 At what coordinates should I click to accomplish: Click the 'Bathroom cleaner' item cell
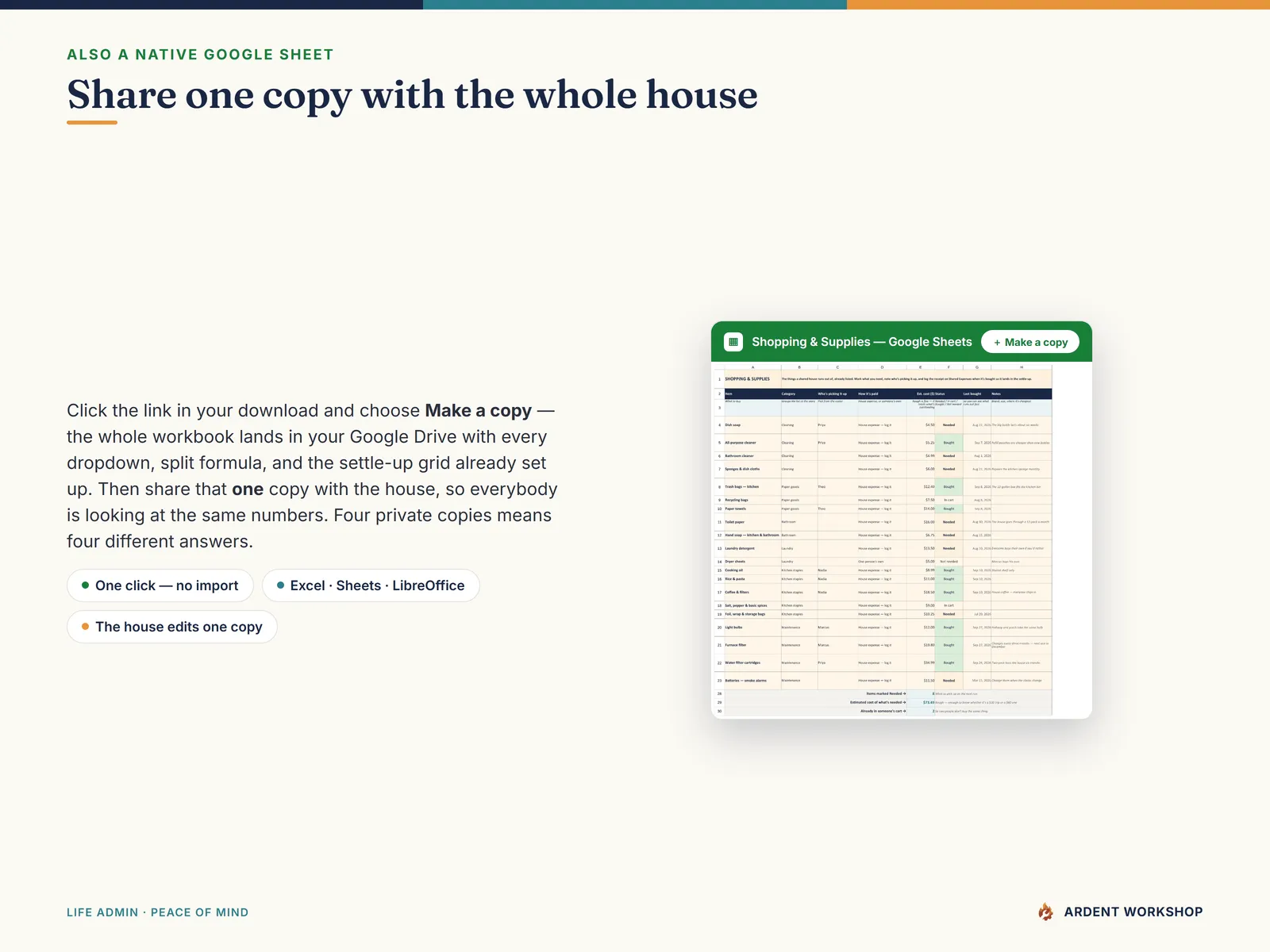[752, 456]
